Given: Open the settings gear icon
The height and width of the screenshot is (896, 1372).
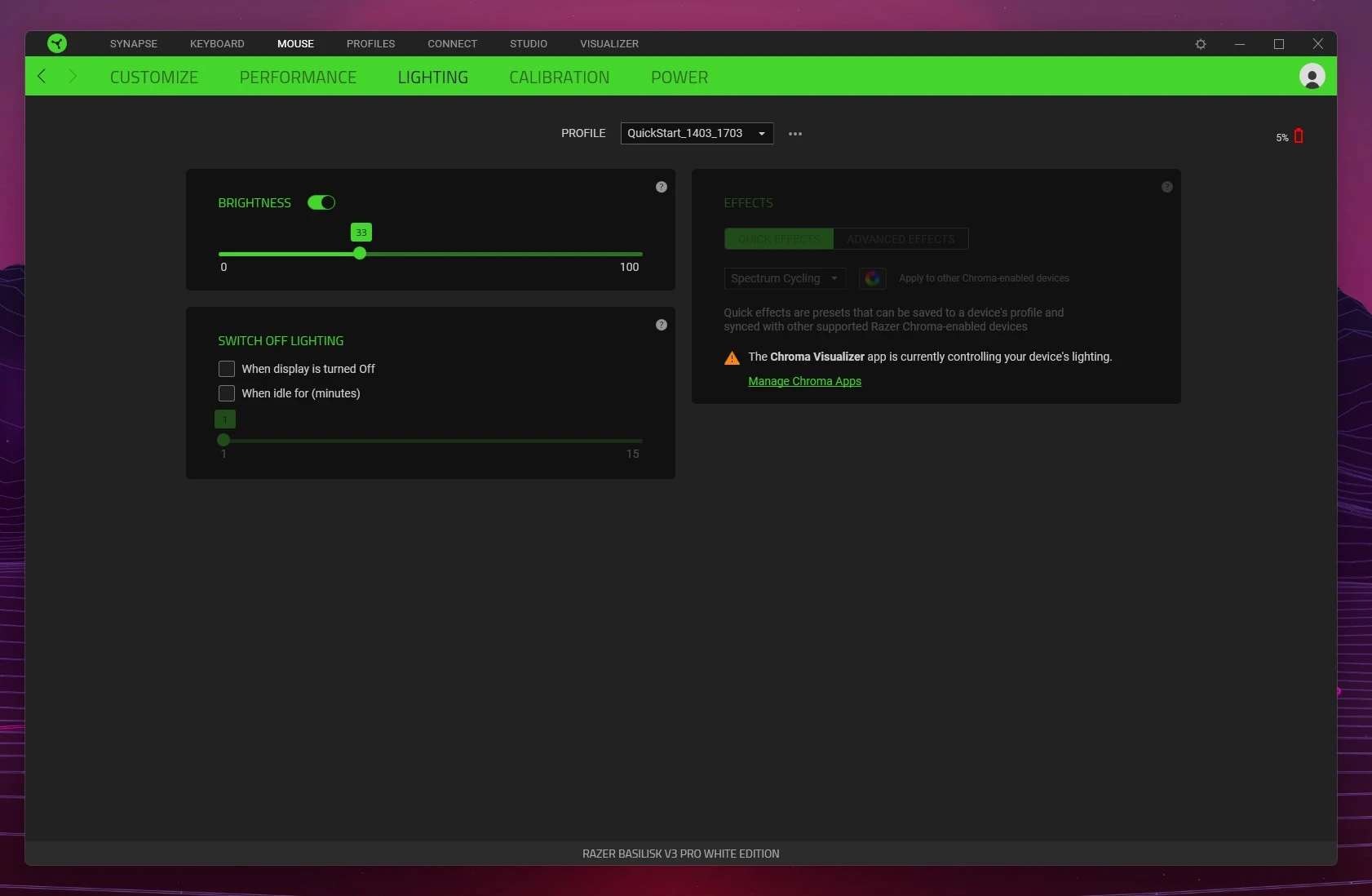Looking at the screenshot, I should [1201, 44].
